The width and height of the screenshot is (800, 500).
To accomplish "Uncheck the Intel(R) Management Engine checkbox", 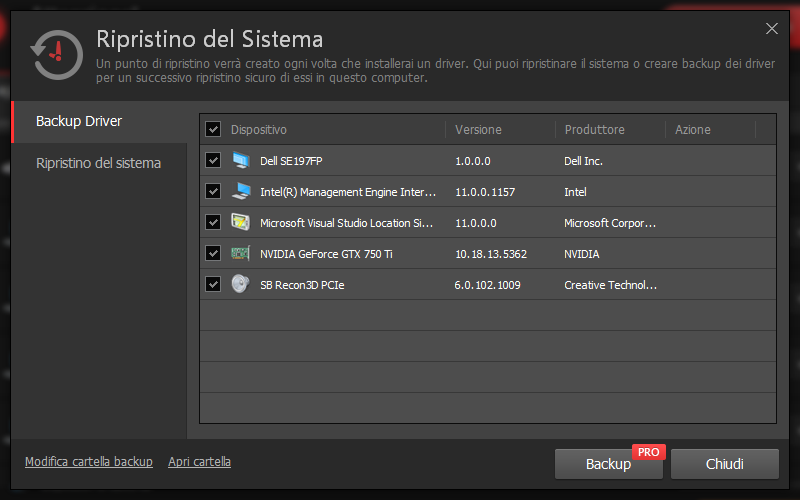I will (x=213, y=191).
